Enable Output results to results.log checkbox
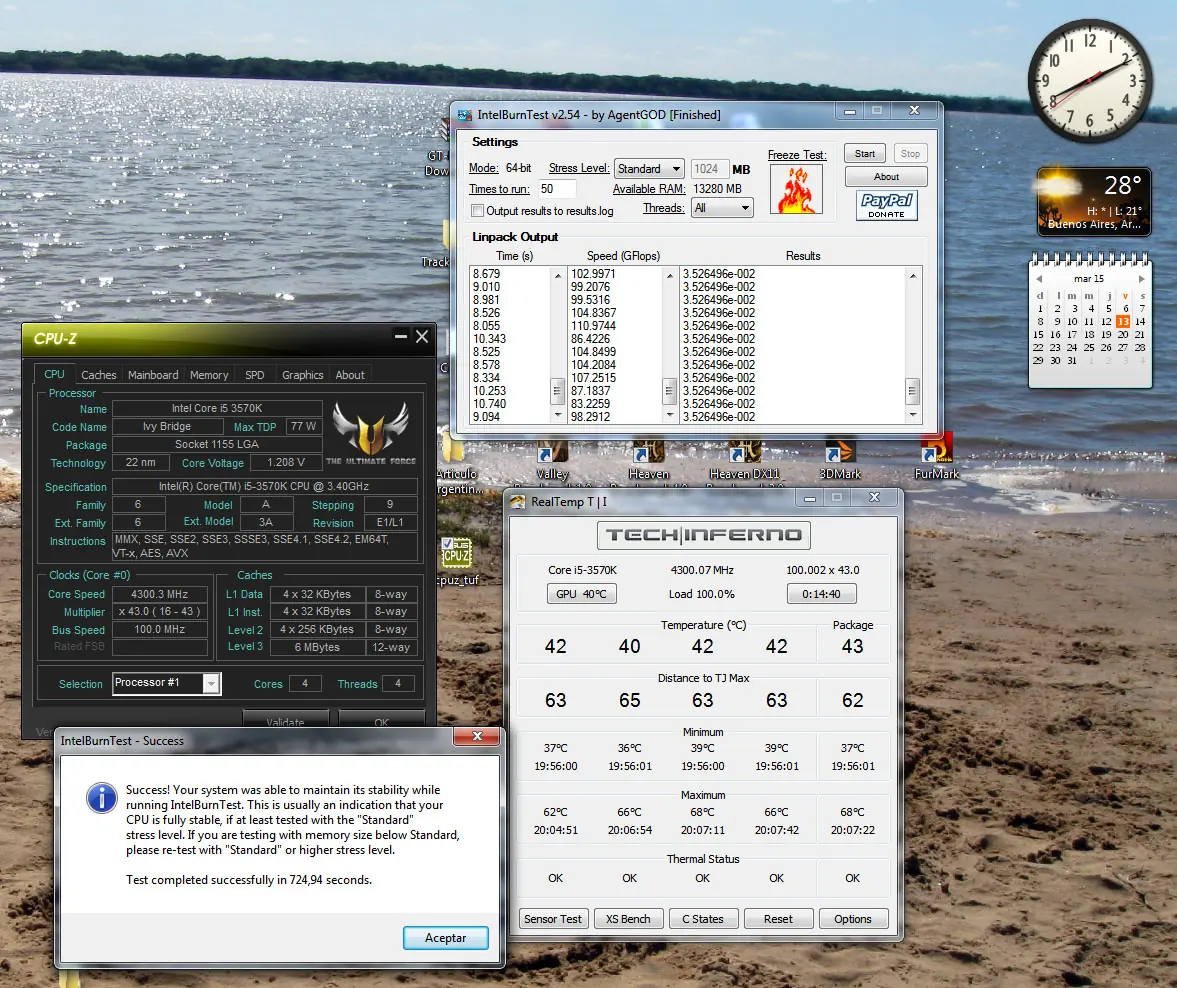This screenshot has height=988, width=1177. click(477, 211)
